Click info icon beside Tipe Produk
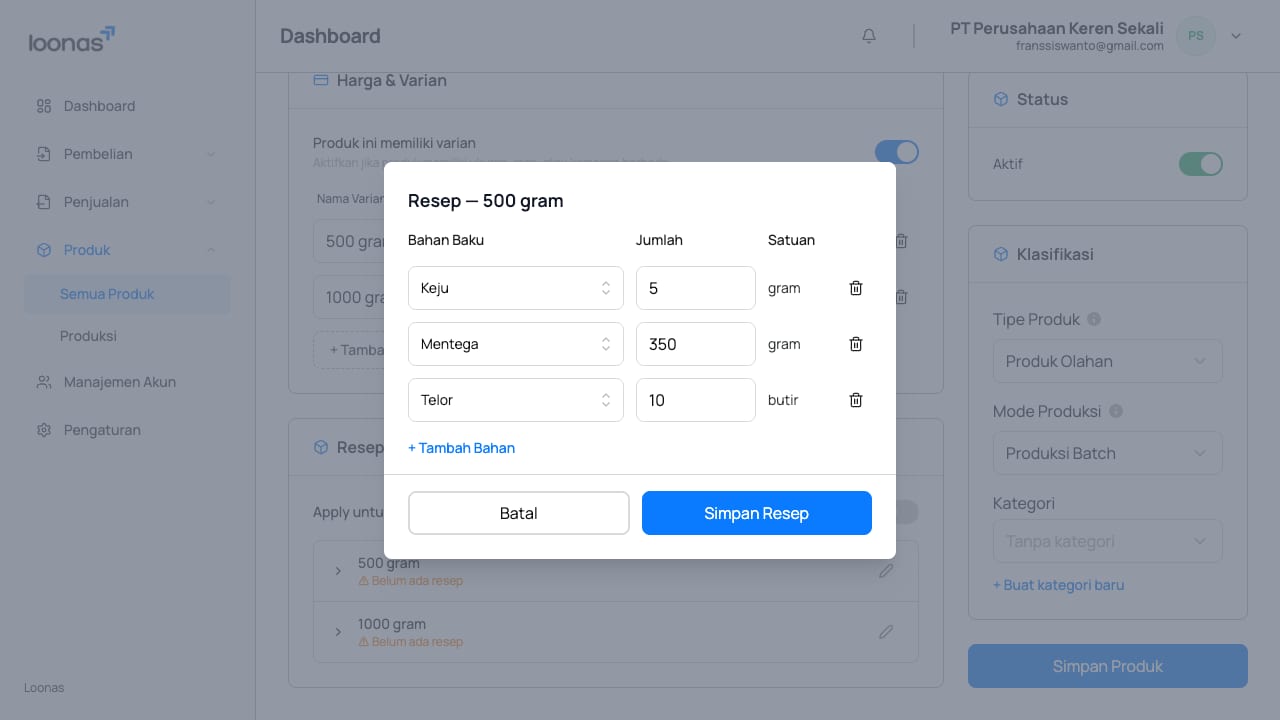This screenshot has height=720, width=1280. [1094, 319]
